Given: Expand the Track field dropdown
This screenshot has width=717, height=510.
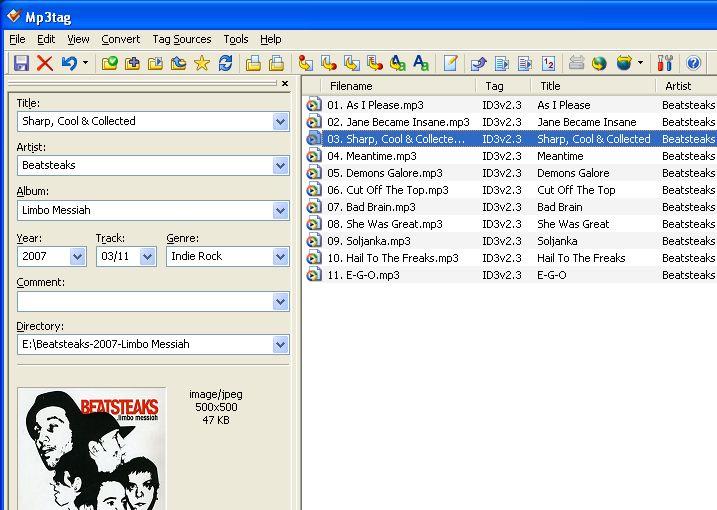Looking at the screenshot, I should 147,257.
